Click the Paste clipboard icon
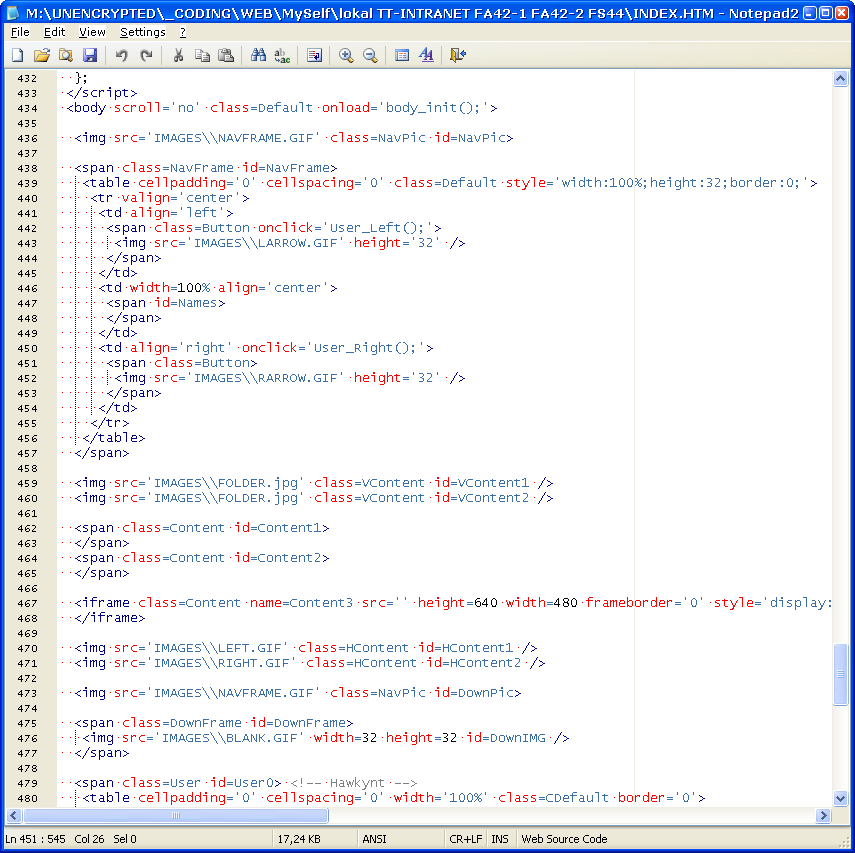 point(226,55)
